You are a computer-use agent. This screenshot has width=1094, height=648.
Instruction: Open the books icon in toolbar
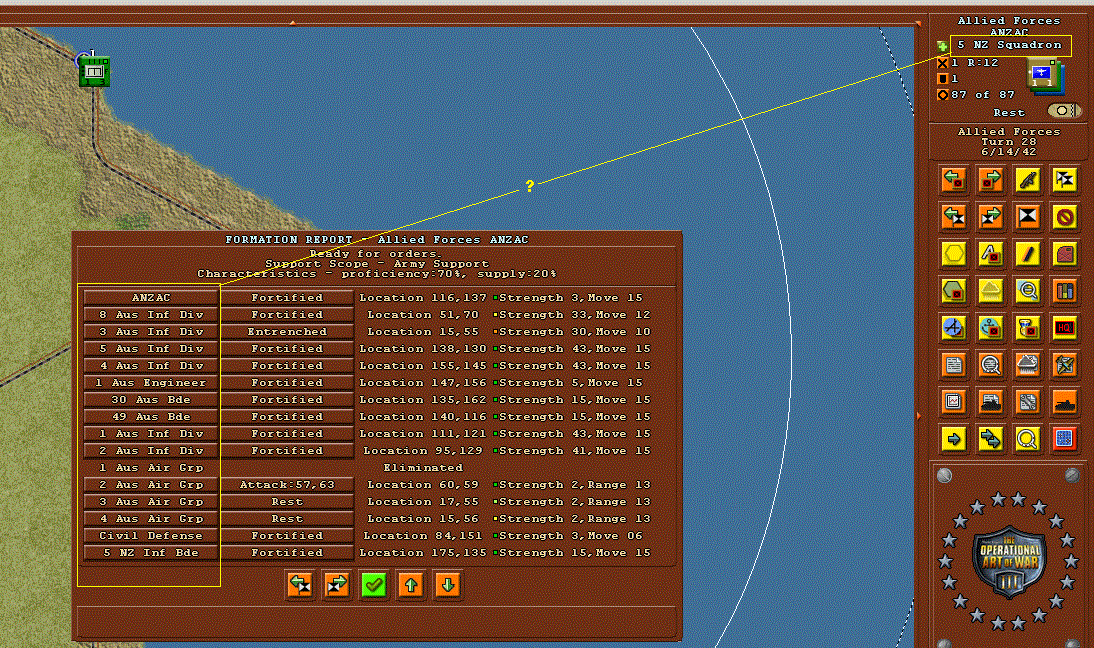click(x=1065, y=290)
